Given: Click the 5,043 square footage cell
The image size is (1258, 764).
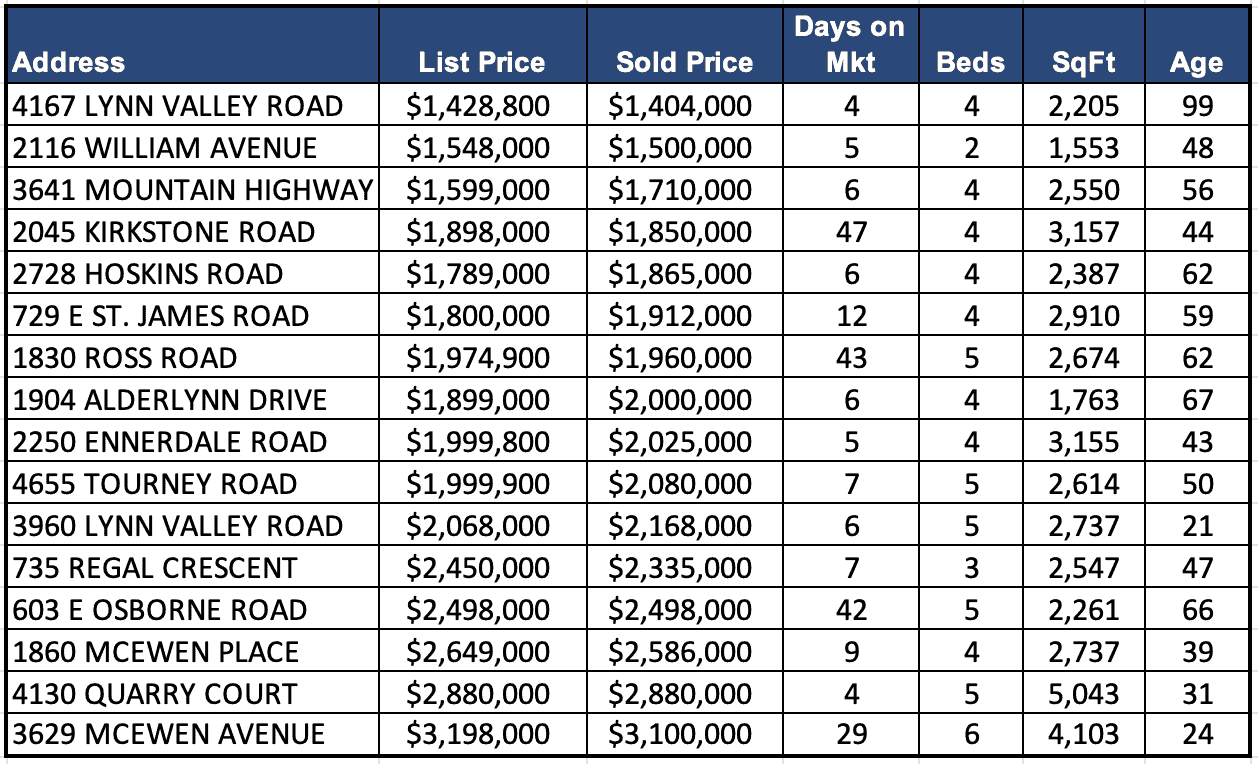Looking at the screenshot, I should pos(1085,694).
